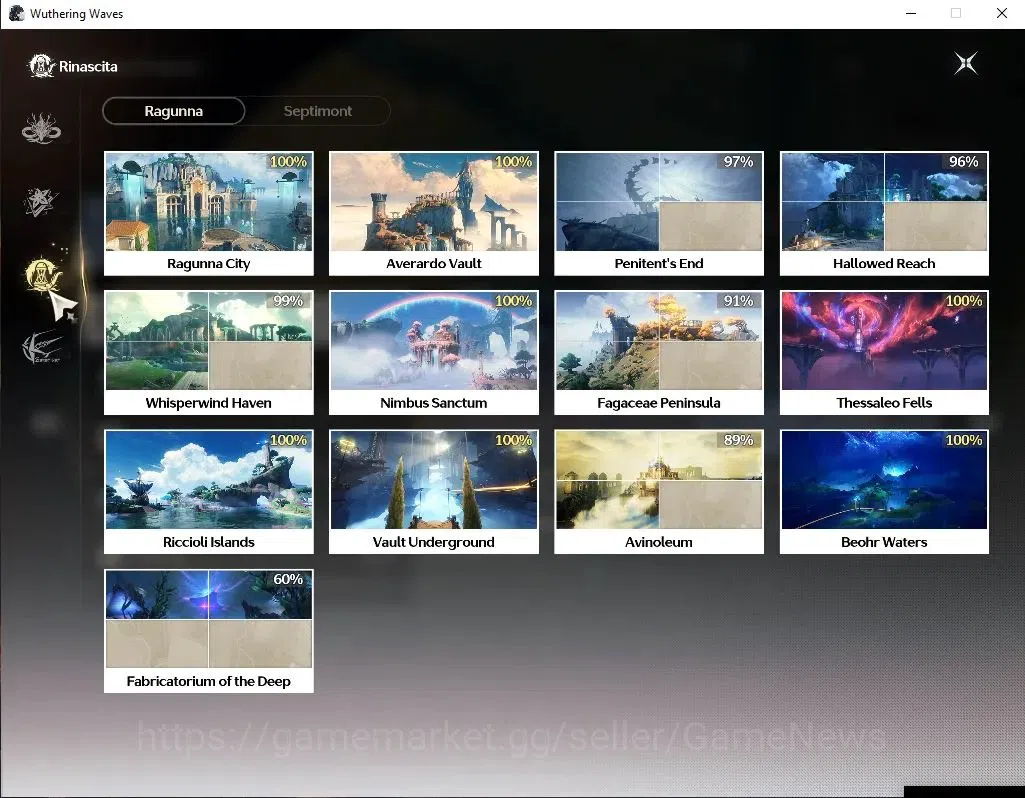Image resolution: width=1025 pixels, height=798 pixels.
Task: Click the 100% badge on Thessaleo Fells
Action: tap(964, 301)
